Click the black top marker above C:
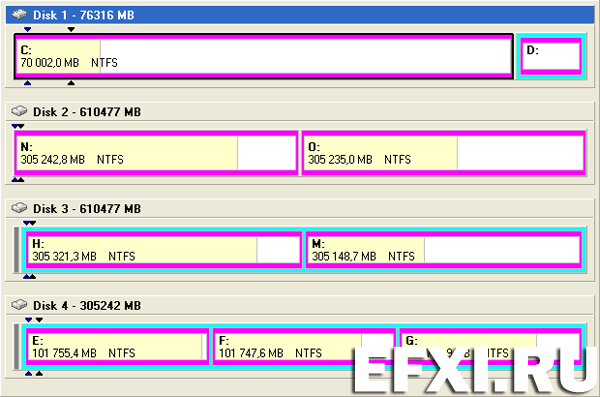The width and height of the screenshot is (600, 397). (71, 29)
